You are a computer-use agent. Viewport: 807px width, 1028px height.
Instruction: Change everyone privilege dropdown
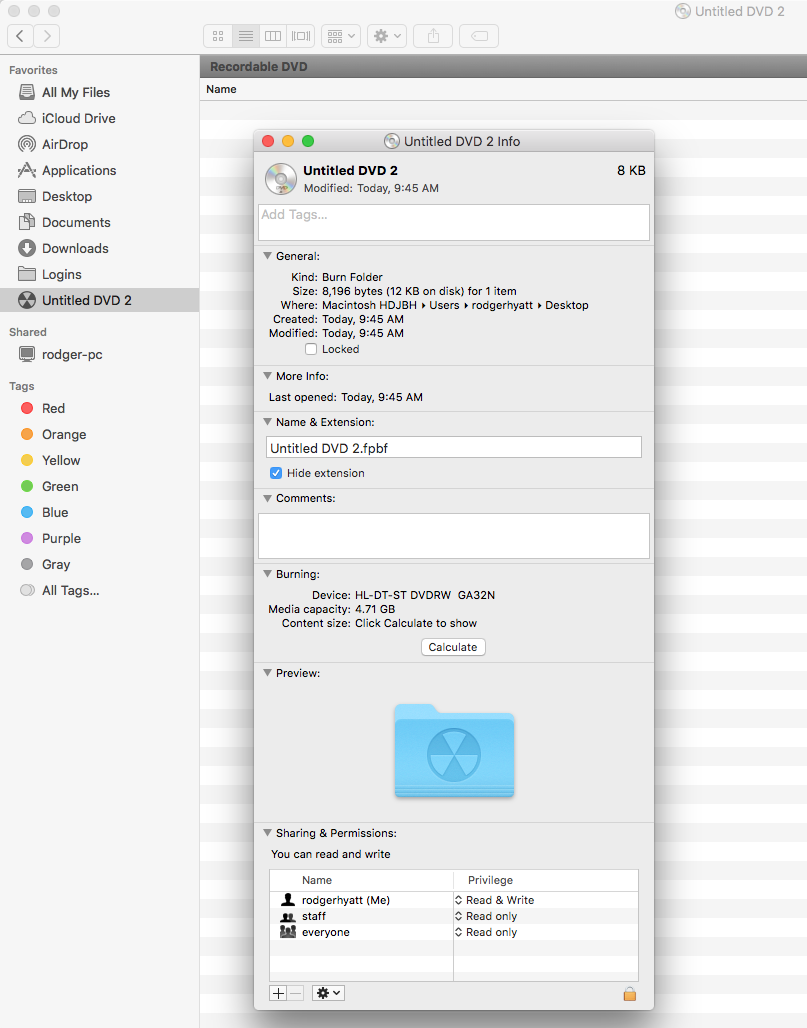click(486, 932)
